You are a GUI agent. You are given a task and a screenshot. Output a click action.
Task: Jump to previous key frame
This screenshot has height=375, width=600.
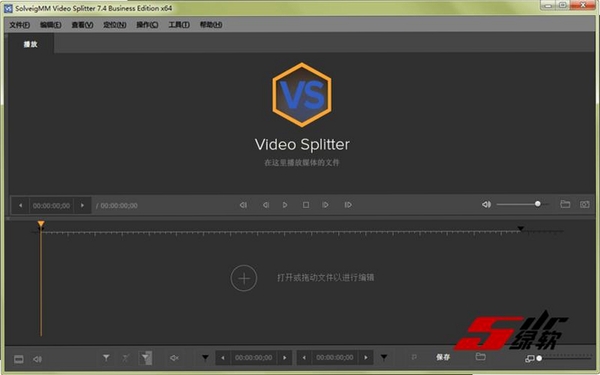point(243,205)
